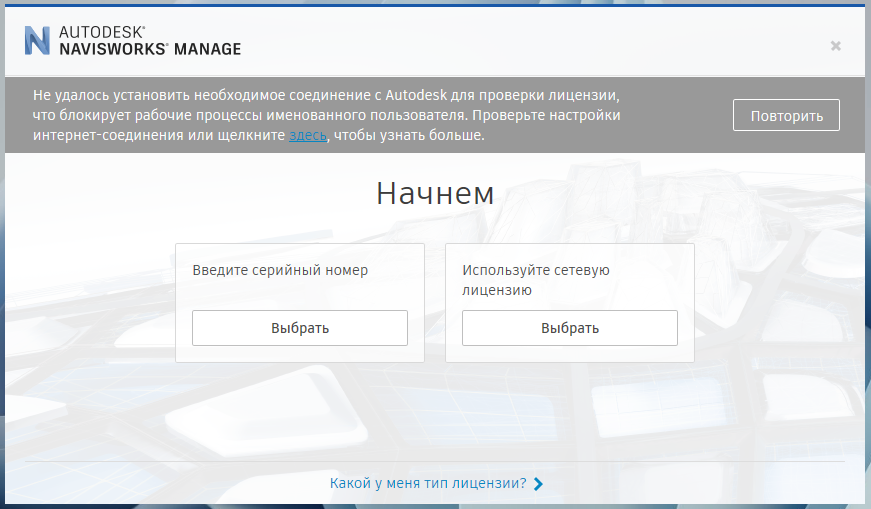The image size is (871, 509).
Task: Click the arrow next to Какой у меня тип лицензии
Action: (x=538, y=484)
